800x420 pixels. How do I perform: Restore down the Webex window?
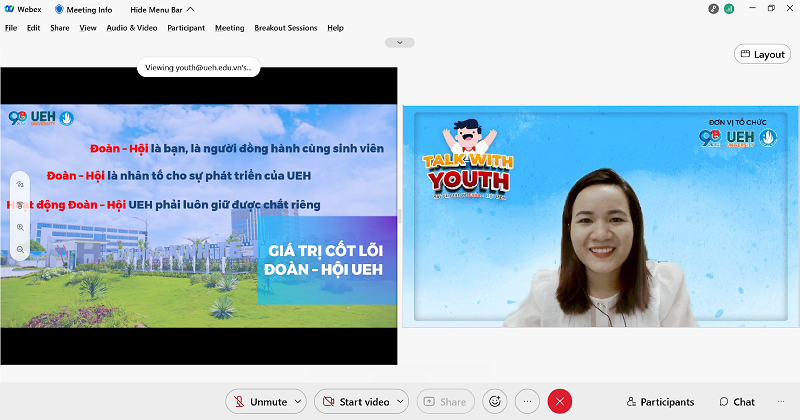point(771,8)
